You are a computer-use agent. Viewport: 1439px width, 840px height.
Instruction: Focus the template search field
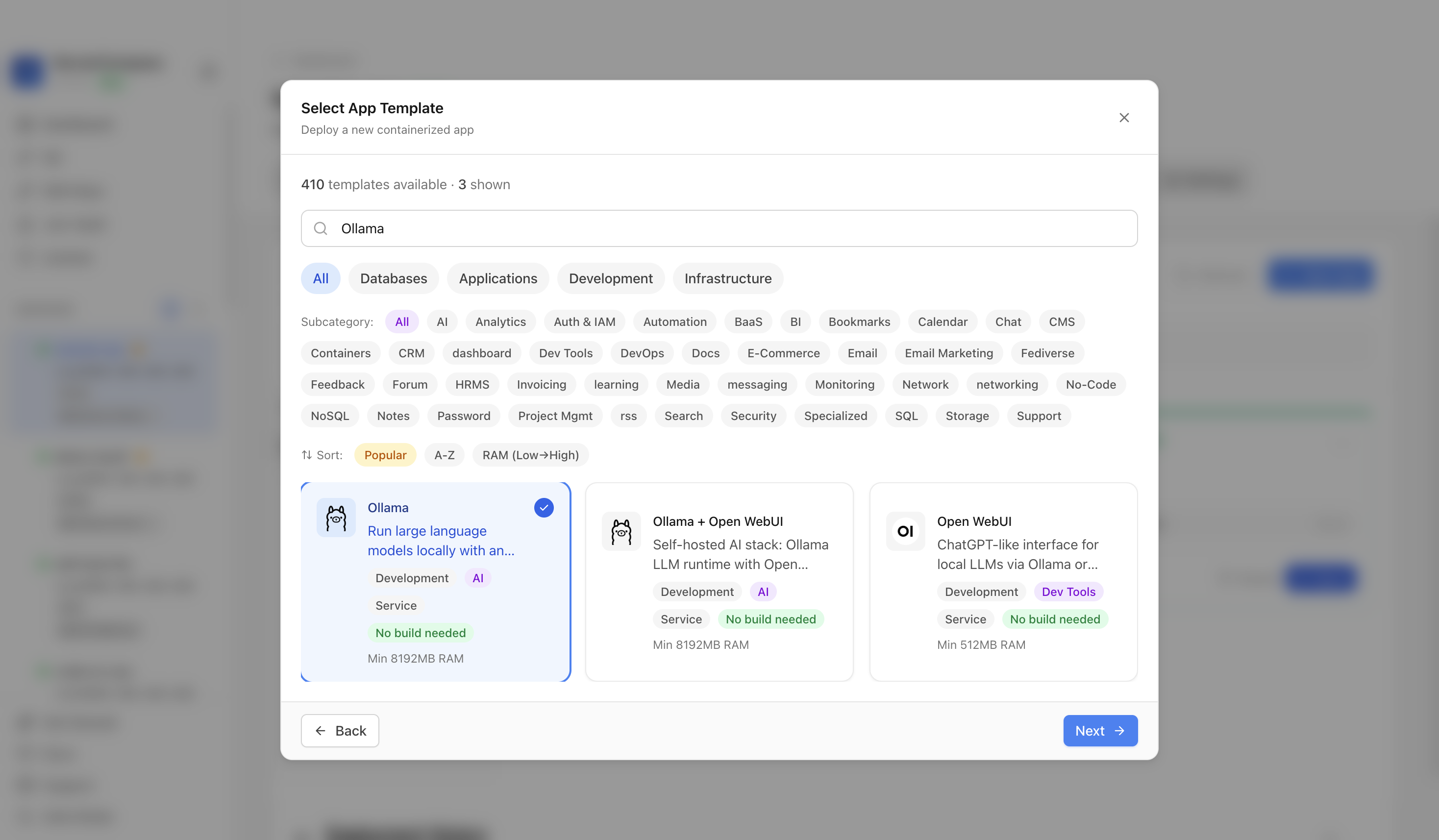pos(719,228)
